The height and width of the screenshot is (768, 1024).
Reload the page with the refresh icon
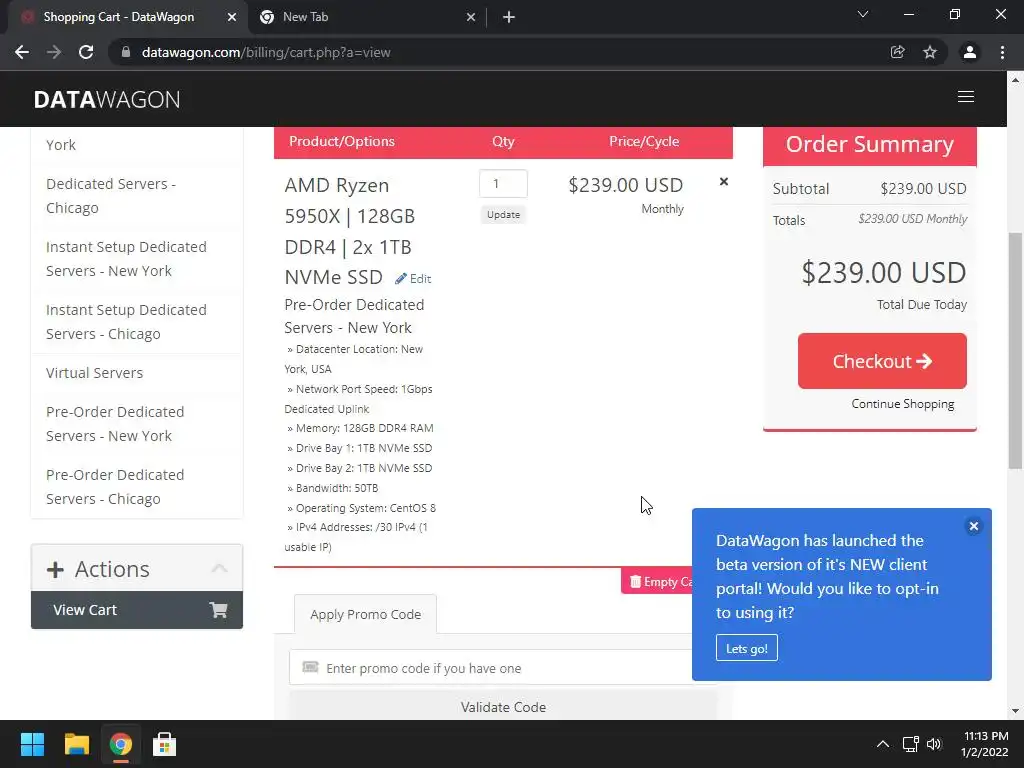86,52
